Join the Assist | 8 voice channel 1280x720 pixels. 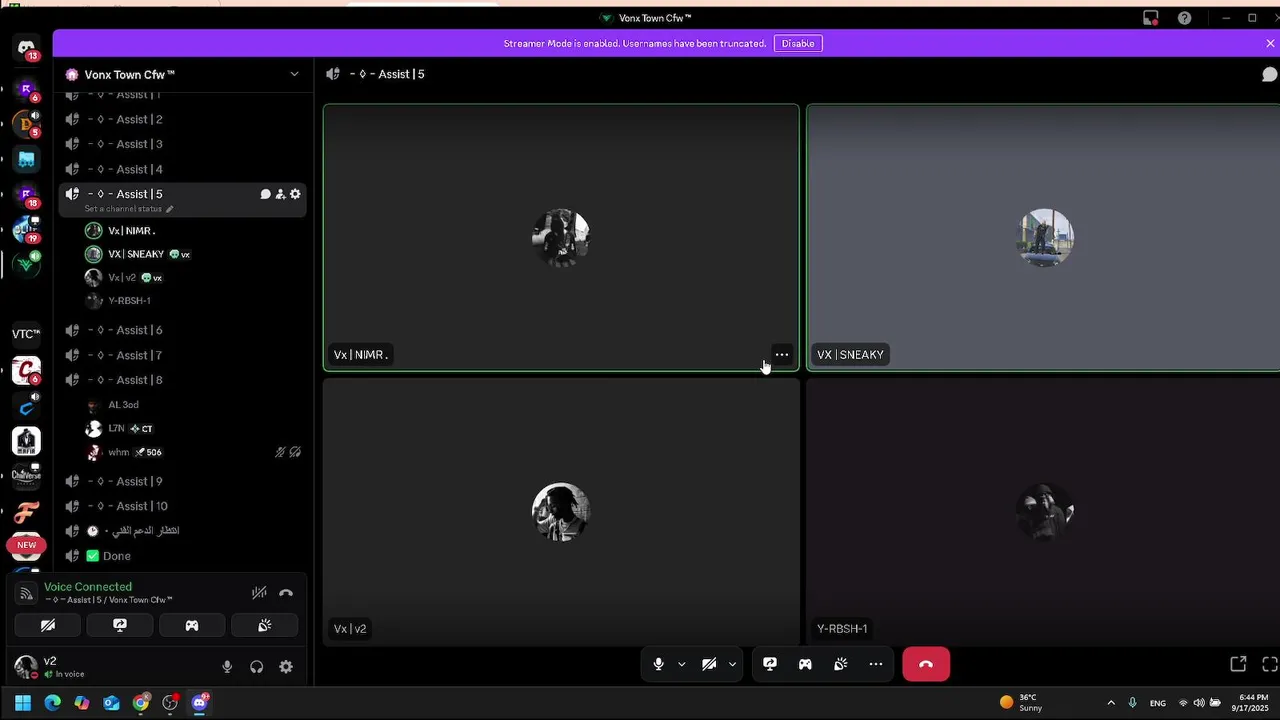pos(183,380)
